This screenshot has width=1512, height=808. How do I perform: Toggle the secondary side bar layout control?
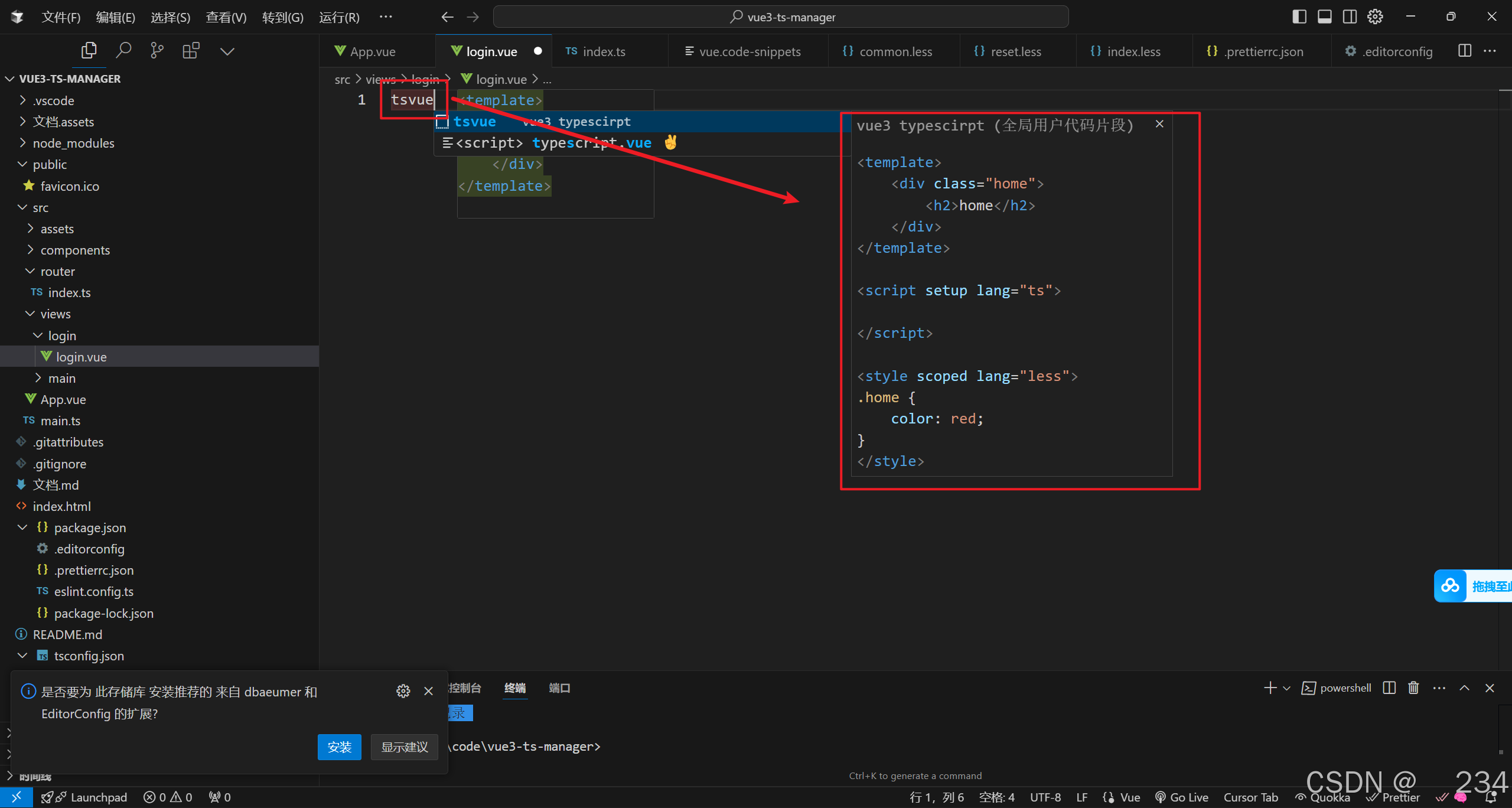click(x=1350, y=17)
